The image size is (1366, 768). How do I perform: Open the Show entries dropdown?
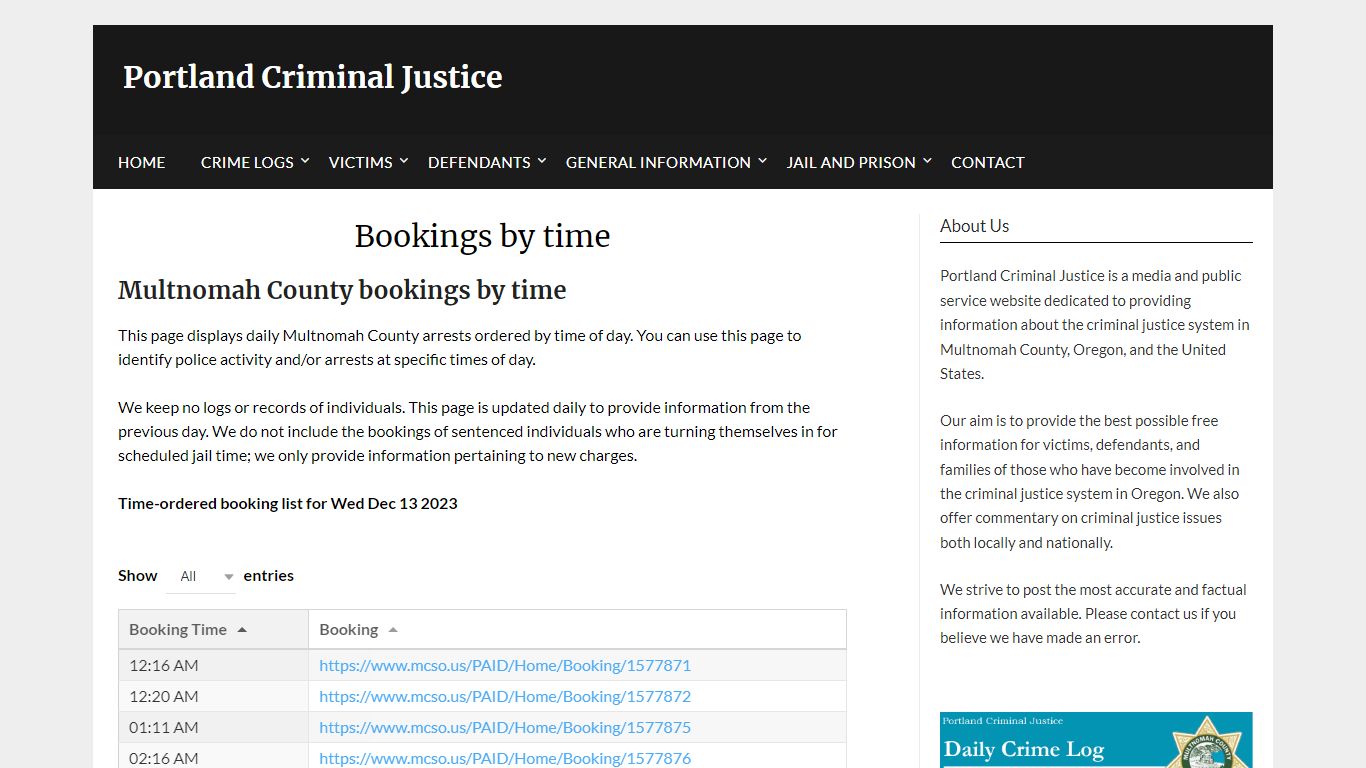click(x=201, y=576)
